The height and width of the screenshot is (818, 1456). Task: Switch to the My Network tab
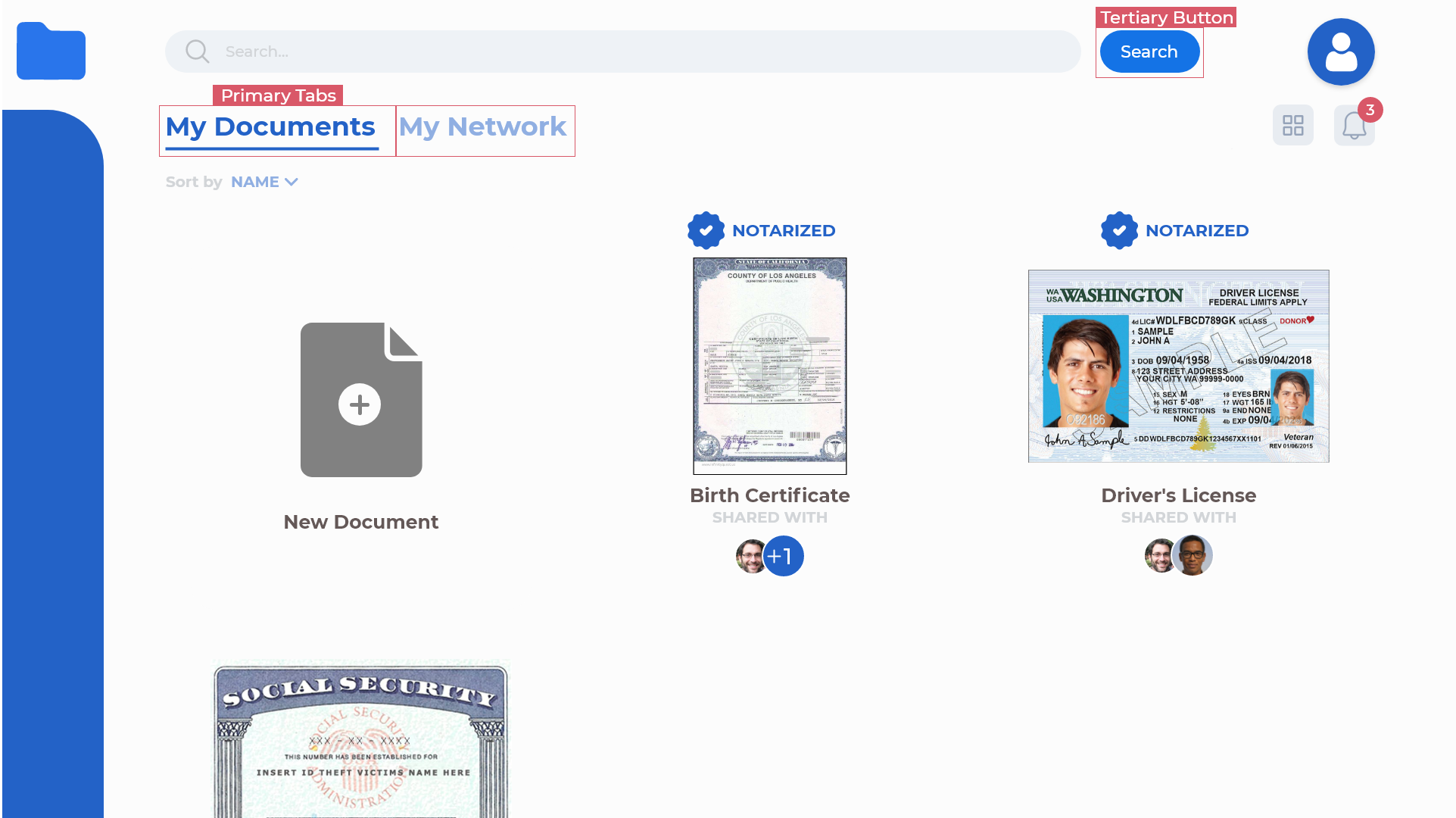tap(482, 127)
